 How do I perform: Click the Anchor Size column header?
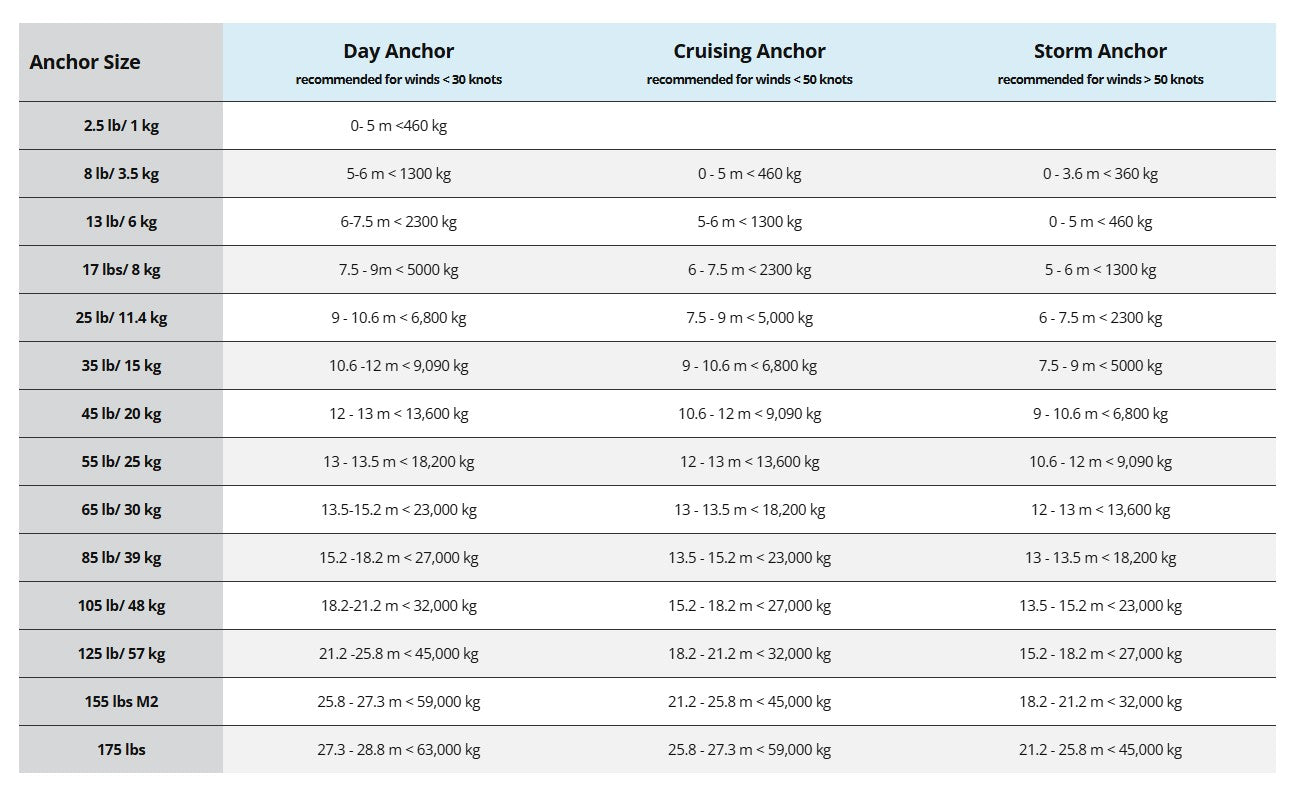(x=85, y=62)
